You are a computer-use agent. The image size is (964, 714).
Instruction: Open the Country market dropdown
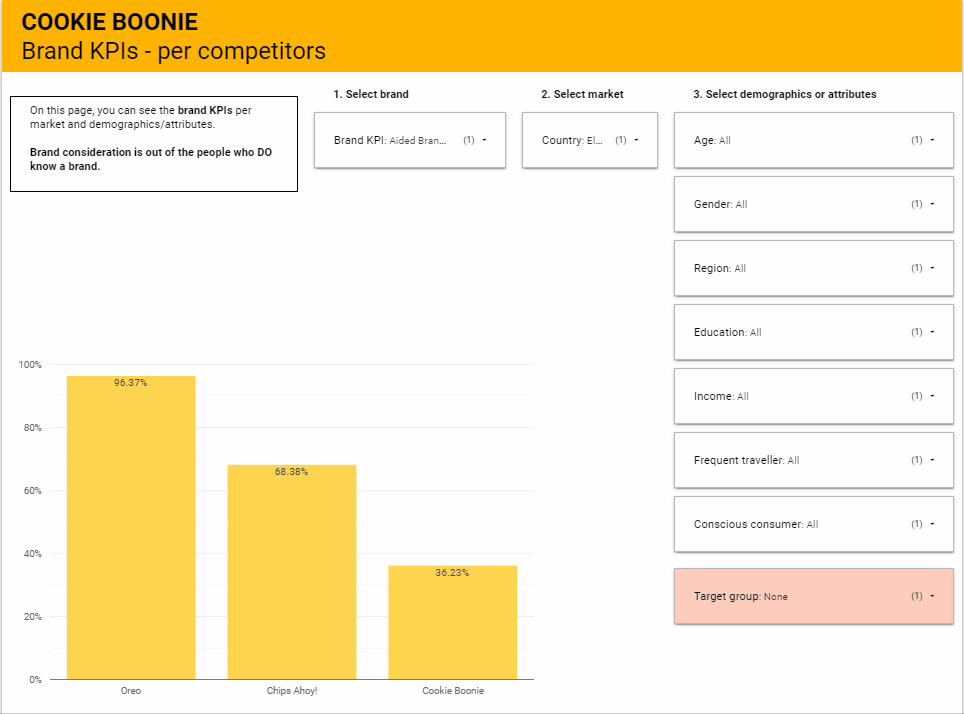click(x=590, y=140)
